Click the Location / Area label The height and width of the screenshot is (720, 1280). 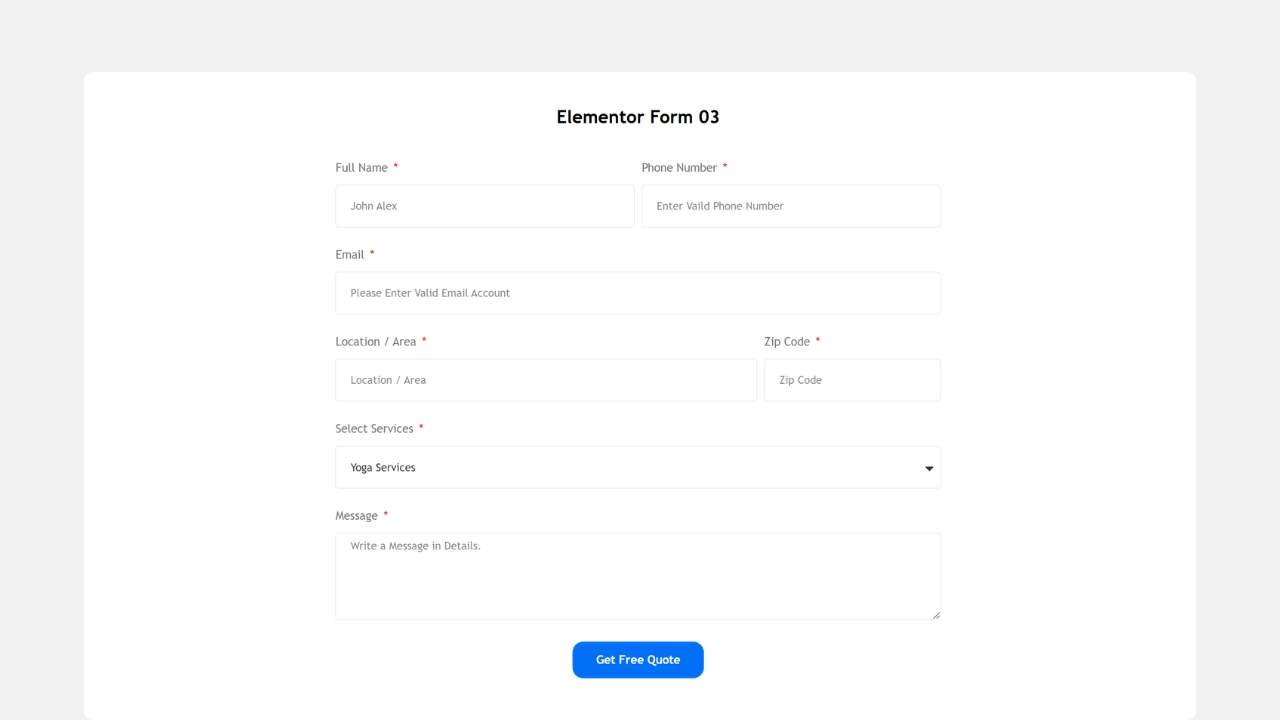tap(375, 342)
